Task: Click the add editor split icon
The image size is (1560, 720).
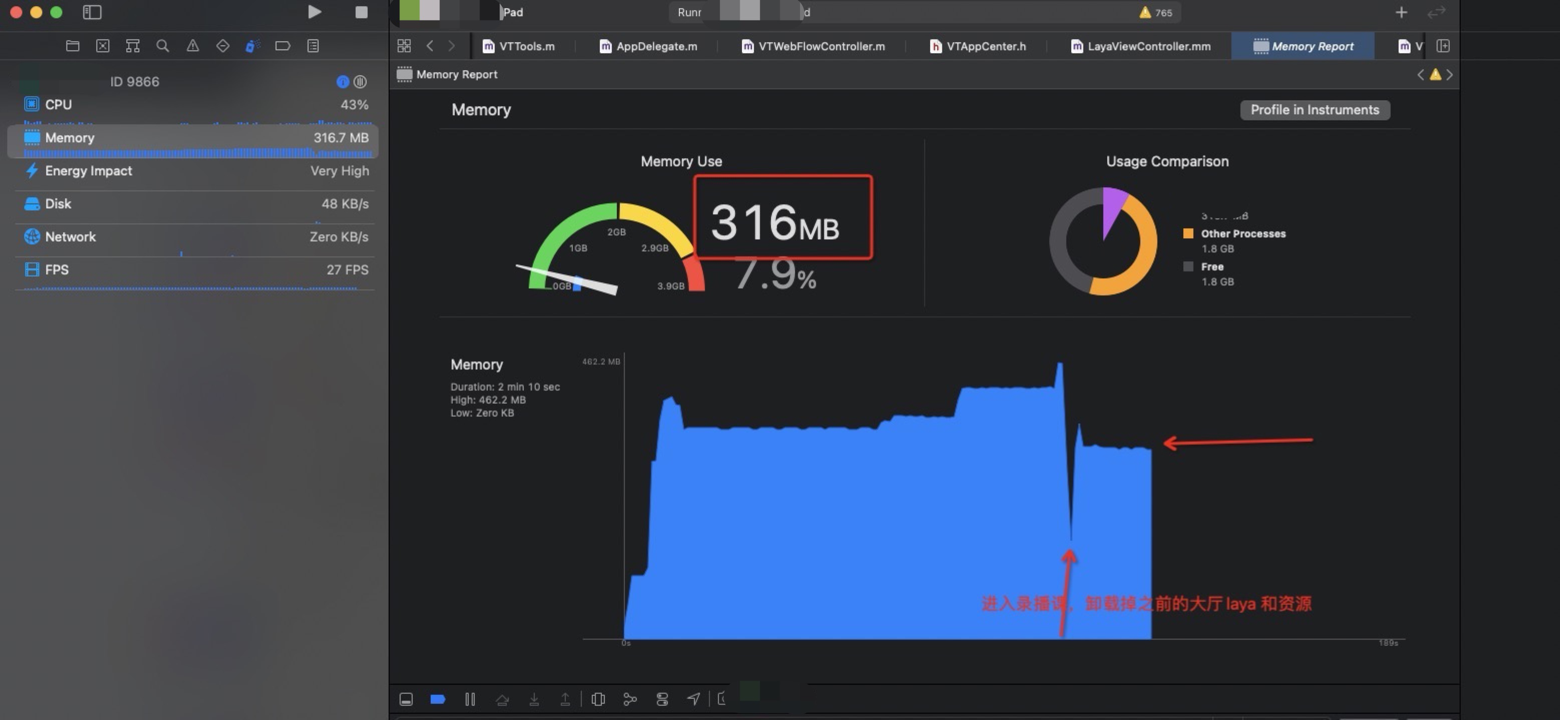Action: tap(1443, 46)
